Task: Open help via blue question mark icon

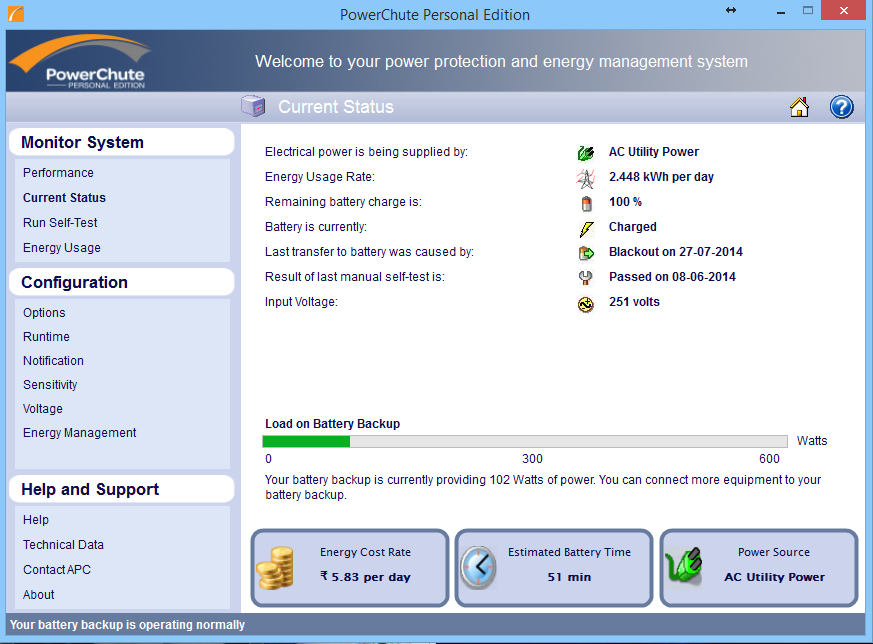Action: [841, 107]
